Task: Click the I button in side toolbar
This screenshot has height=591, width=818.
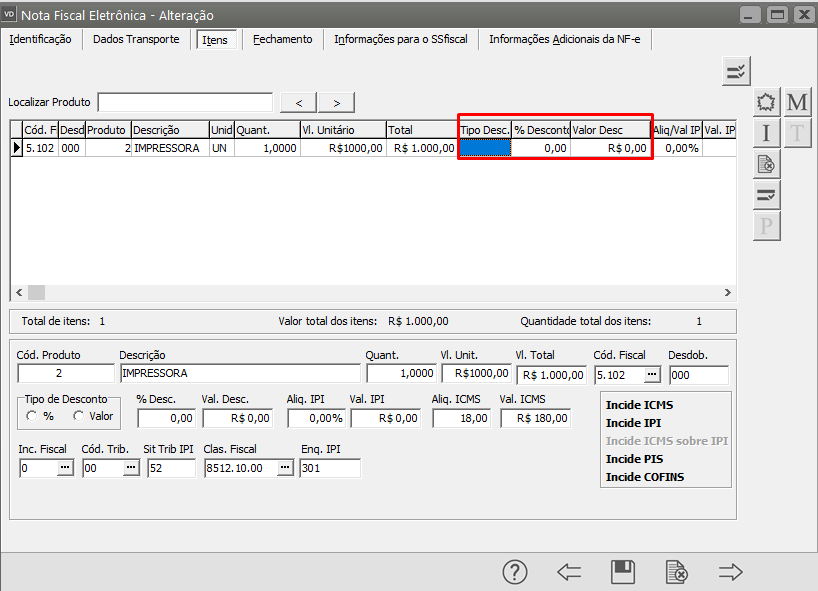Action: point(767,133)
